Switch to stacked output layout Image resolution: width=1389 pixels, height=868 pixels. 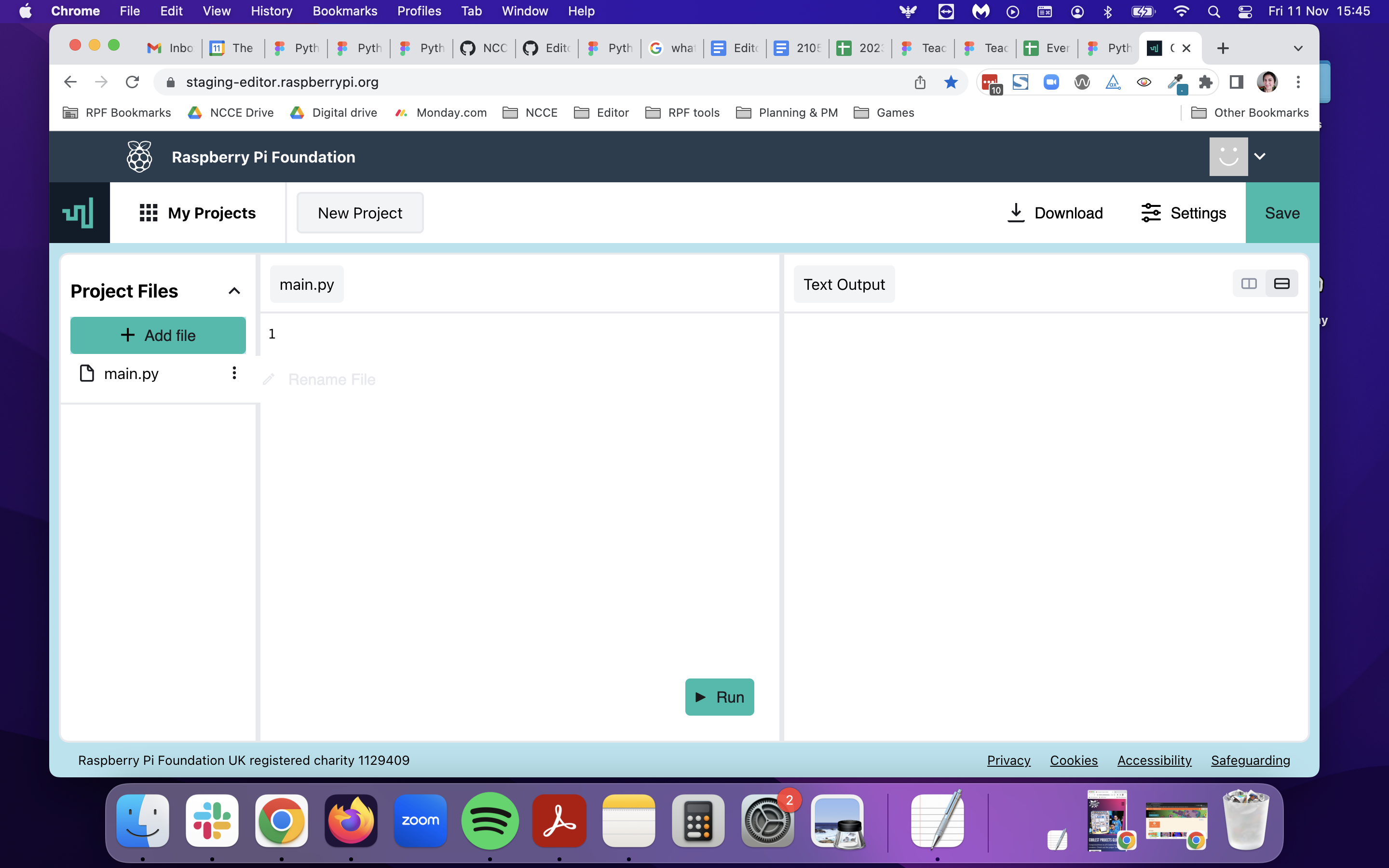click(1281, 284)
